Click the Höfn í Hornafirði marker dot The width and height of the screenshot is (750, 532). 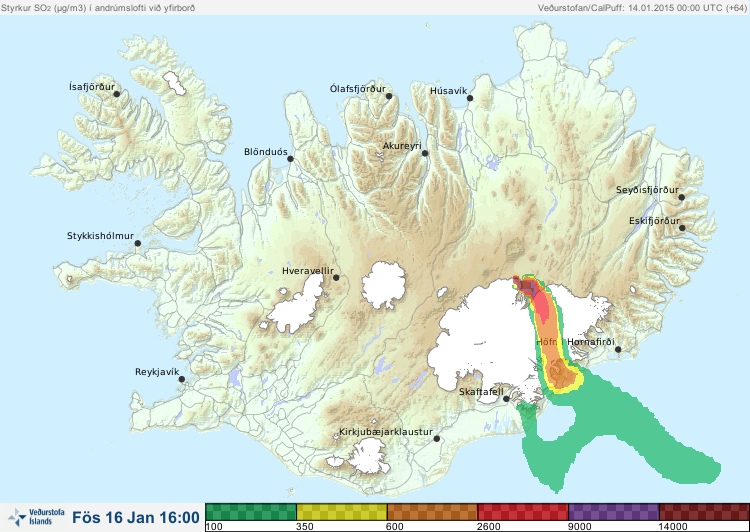(618, 350)
